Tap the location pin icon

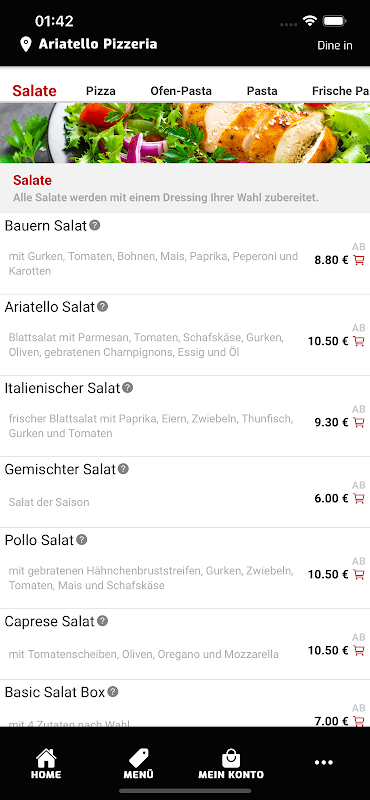click(x=26, y=44)
